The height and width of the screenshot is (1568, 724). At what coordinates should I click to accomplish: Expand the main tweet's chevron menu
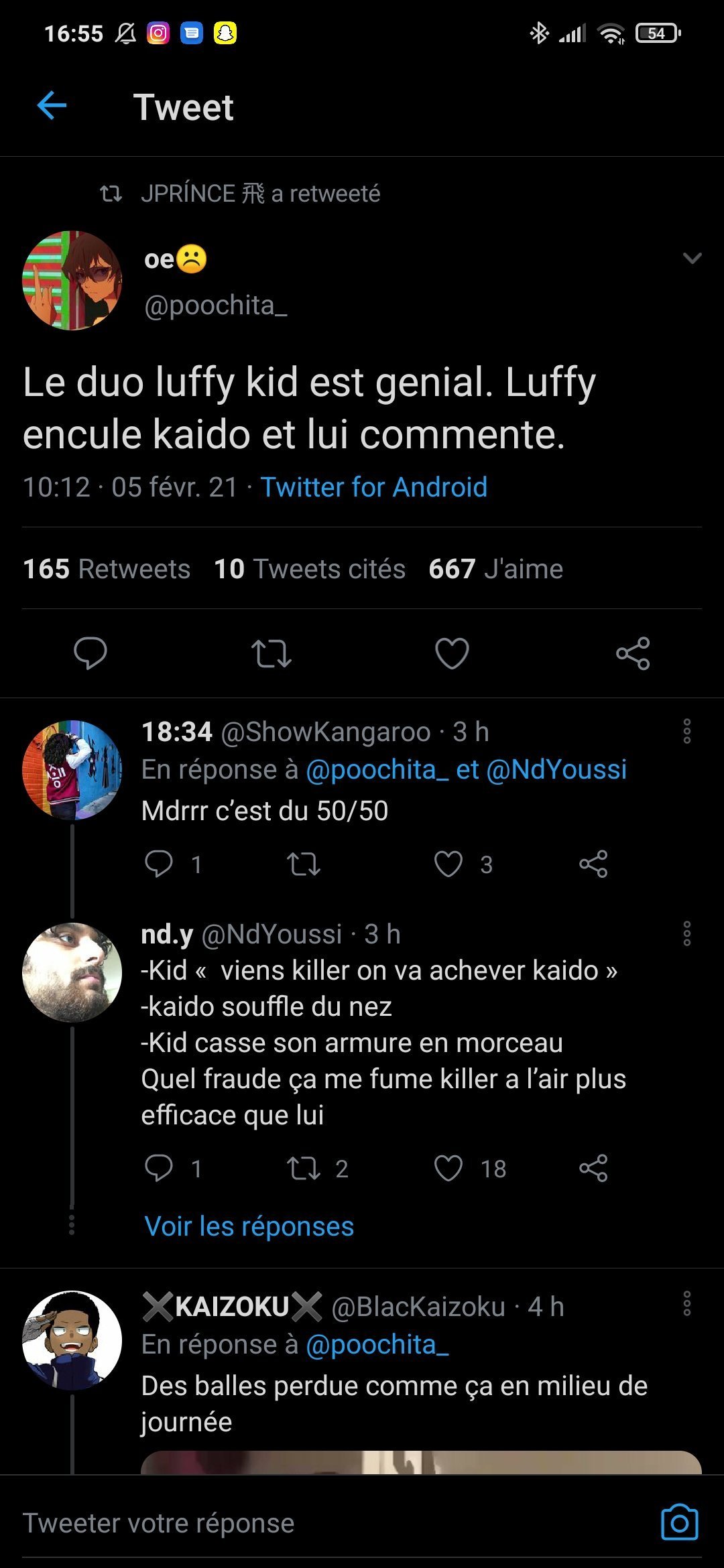tap(692, 259)
